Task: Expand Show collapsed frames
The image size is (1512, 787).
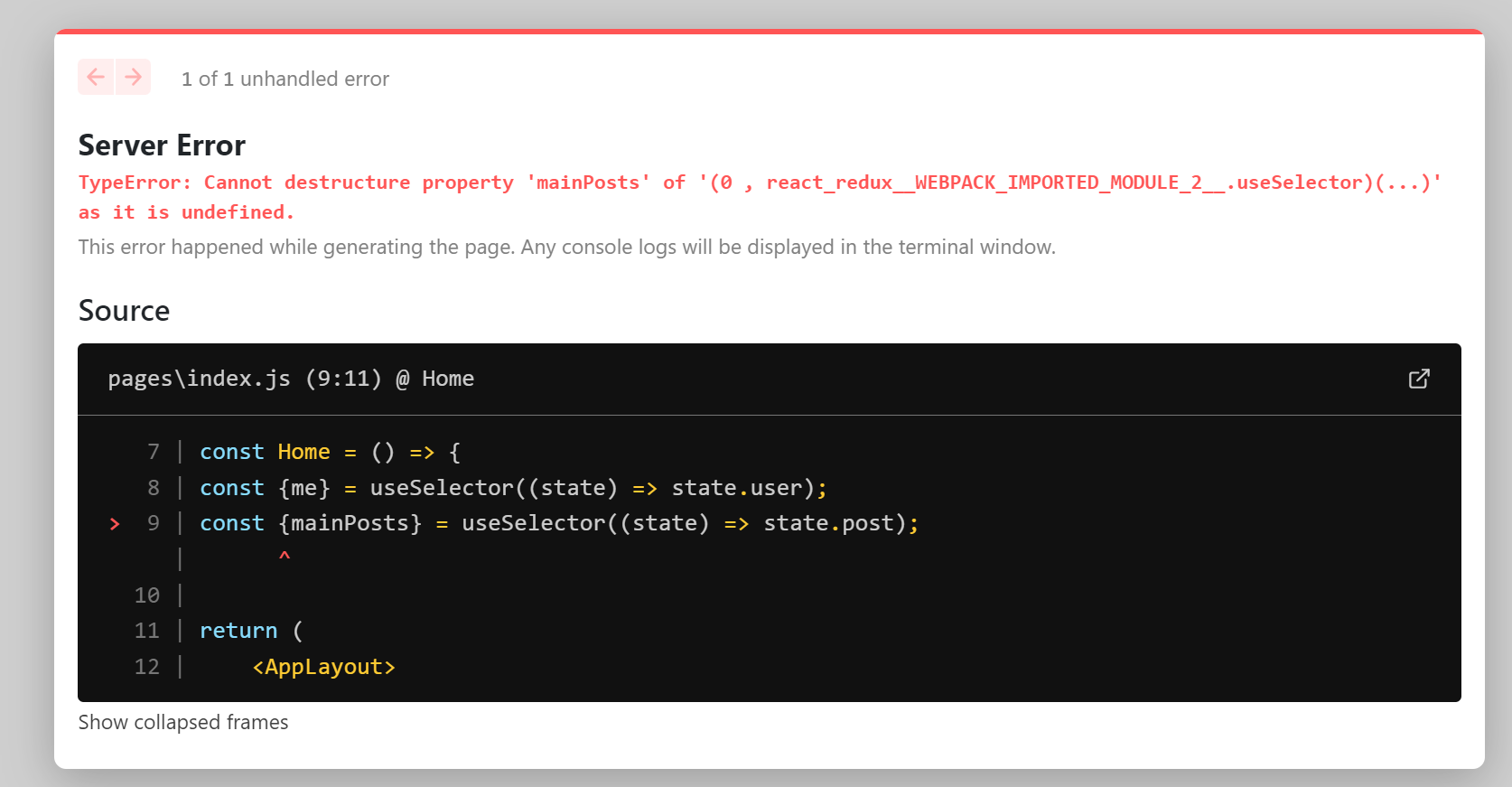Action: [x=183, y=723]
